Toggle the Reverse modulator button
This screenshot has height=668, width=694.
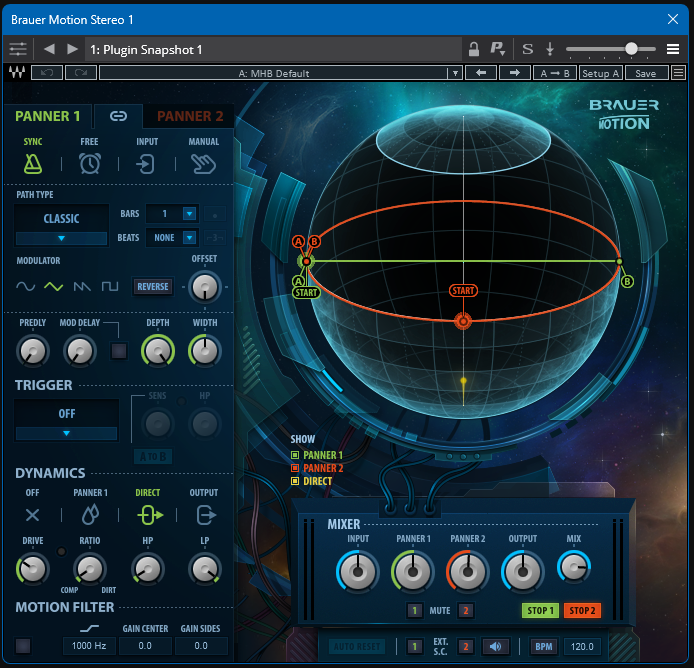tap(153, 286)
